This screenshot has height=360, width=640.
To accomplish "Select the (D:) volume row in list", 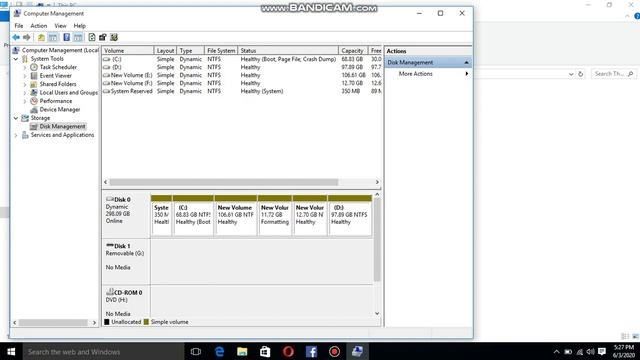I will [x=242, y=67].
